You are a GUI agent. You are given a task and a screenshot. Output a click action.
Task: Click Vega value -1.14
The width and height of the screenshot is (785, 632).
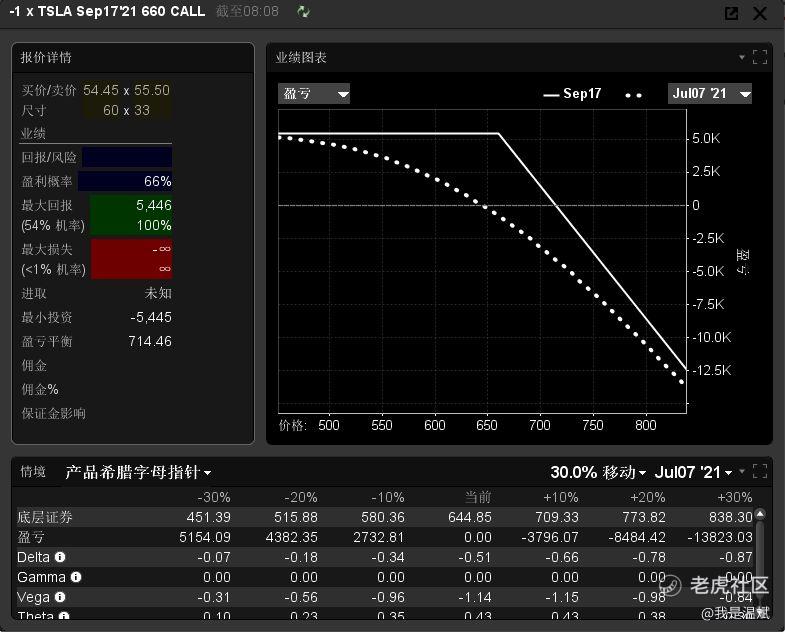pos(475,597)
